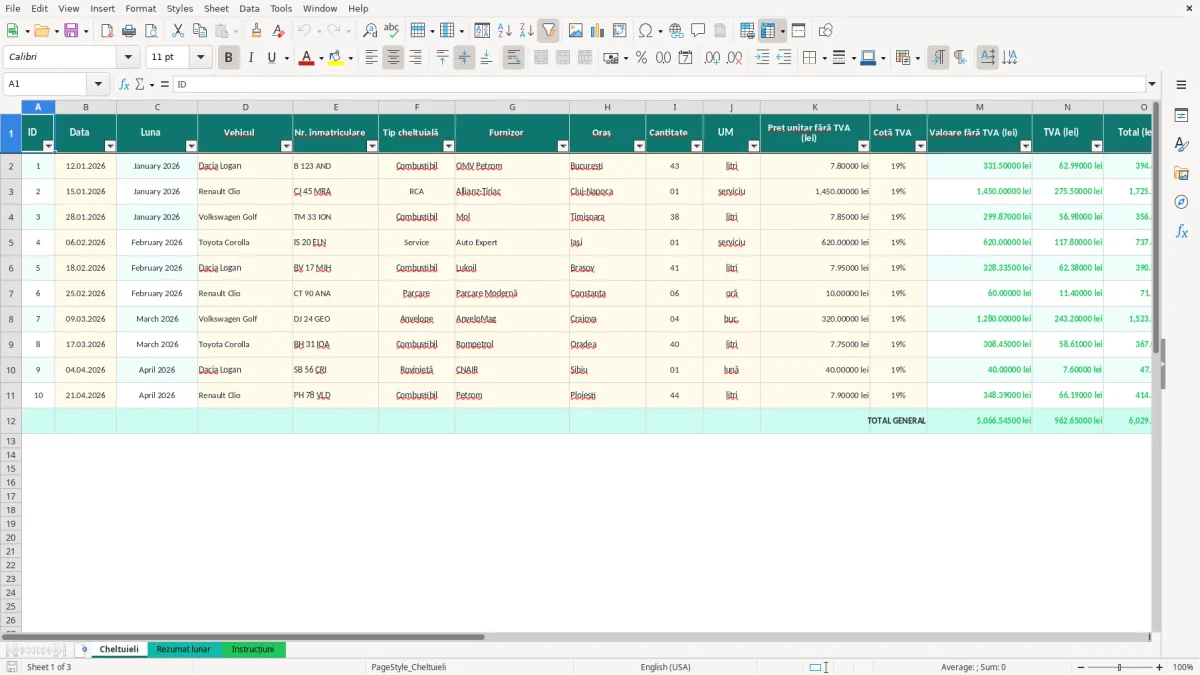The image size is (1200, 675).
Task: Open the Vehicul column filter dropdown
Action: click(286, 146)
